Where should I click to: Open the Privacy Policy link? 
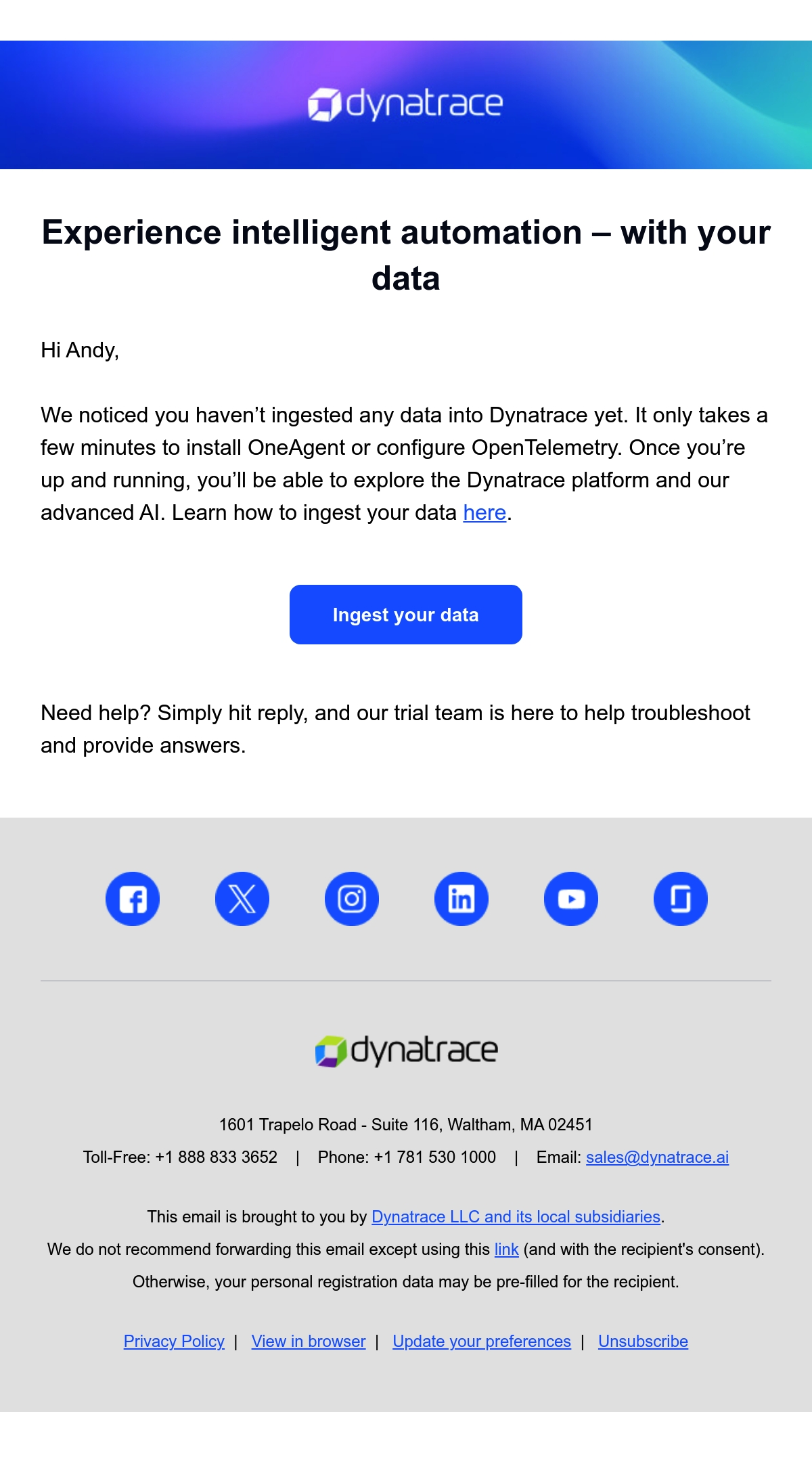(x=174, y=1342)
